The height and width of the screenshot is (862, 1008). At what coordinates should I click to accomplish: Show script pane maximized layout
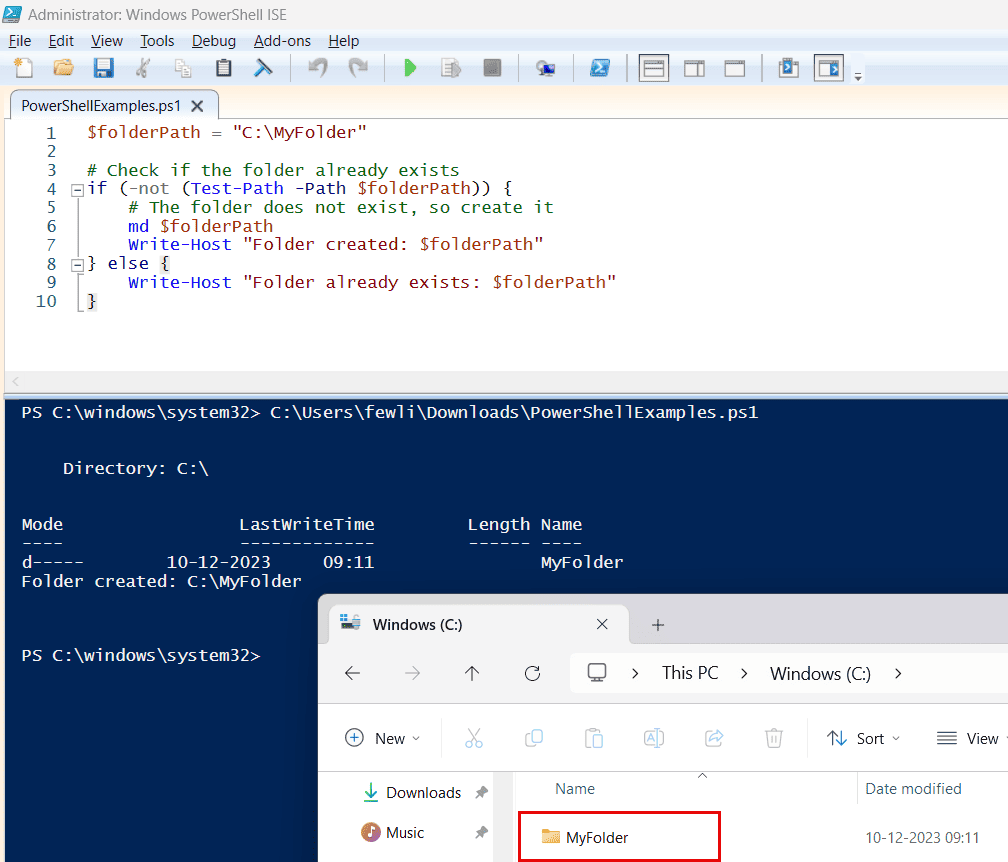734,68
